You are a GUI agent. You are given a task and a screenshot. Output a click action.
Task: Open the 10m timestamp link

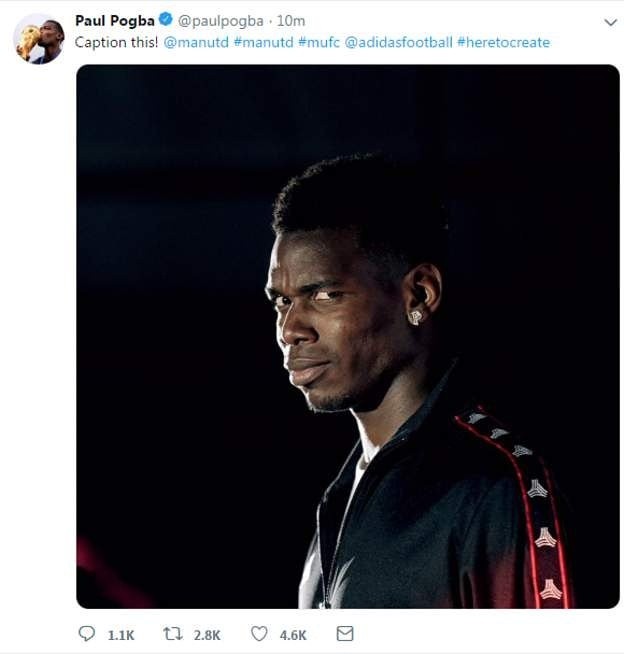click(x=290, y=21)
